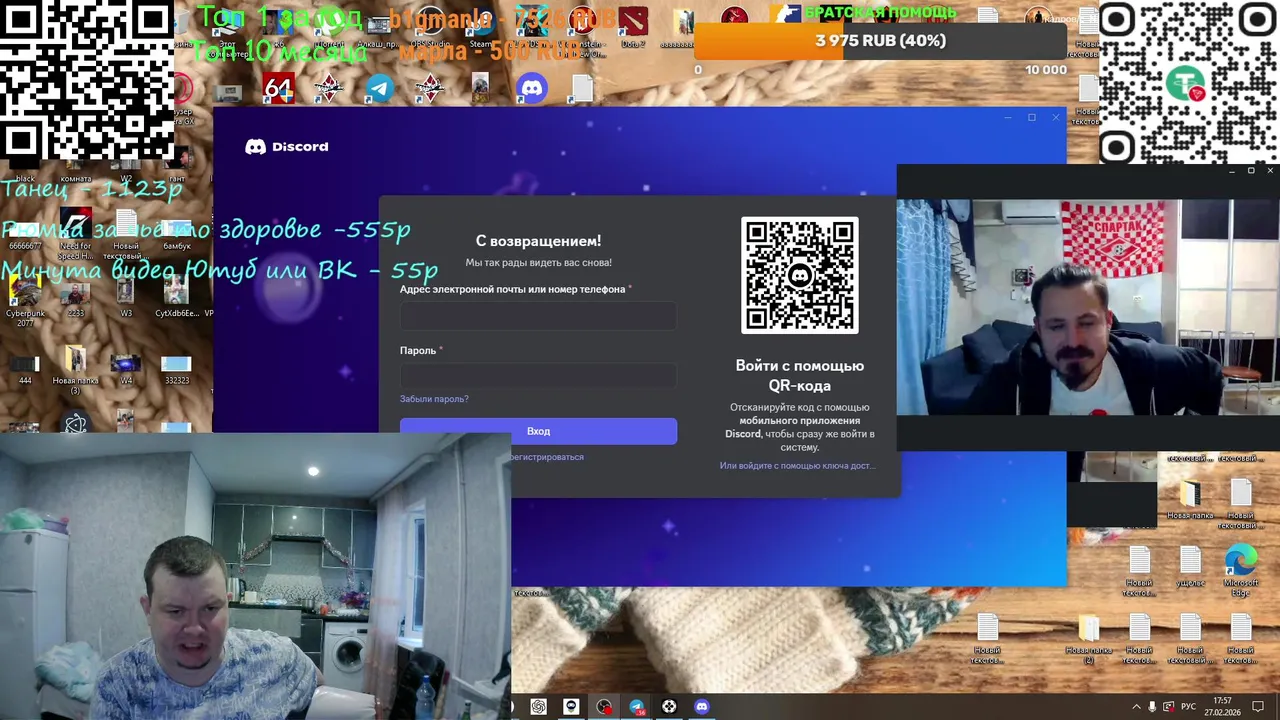This screenshot has height=720, width=1280.
Task: Open the 444 desktop icon
Action: coord(25,369)
